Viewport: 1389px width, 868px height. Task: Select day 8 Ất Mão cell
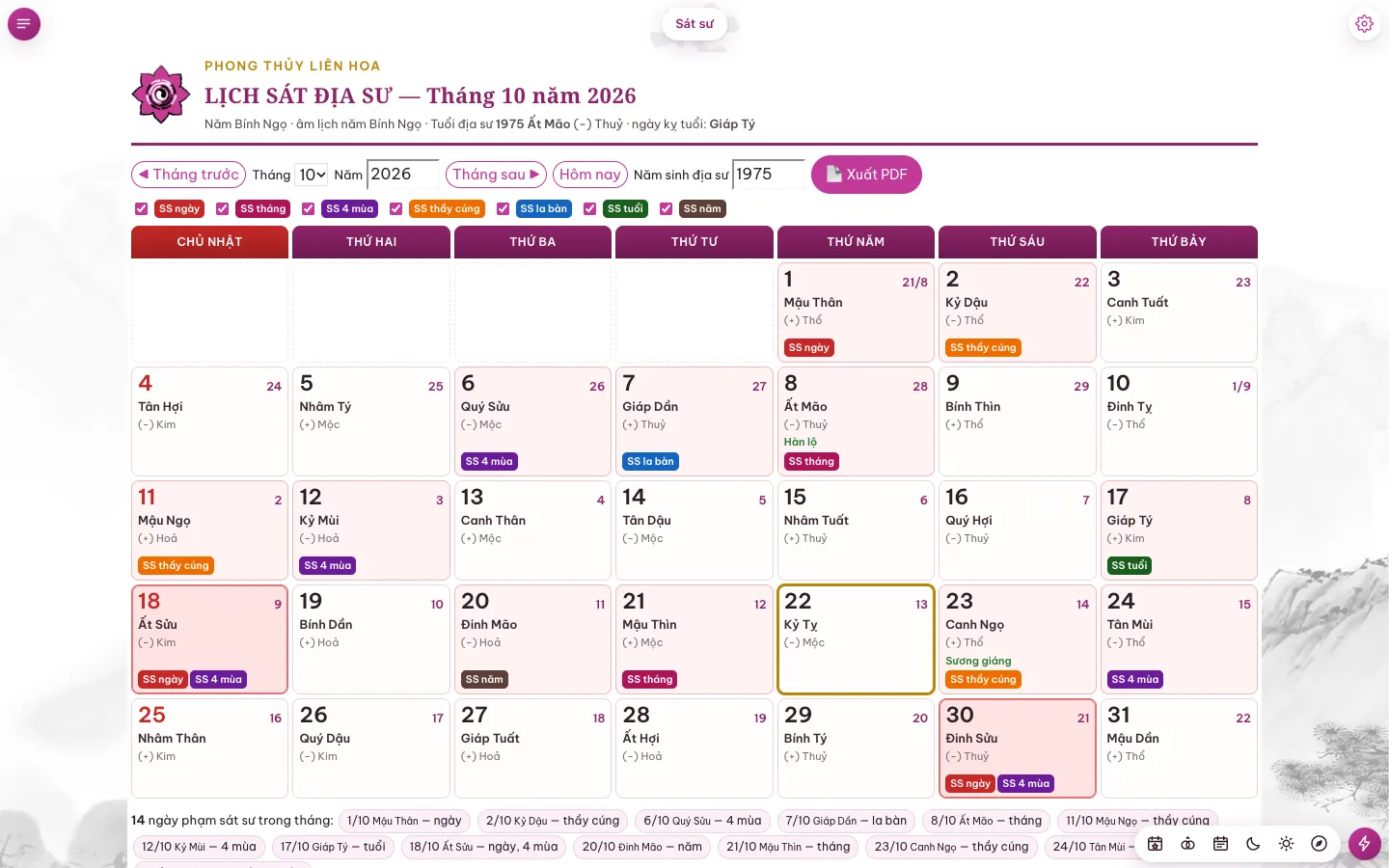click(856, 421)
